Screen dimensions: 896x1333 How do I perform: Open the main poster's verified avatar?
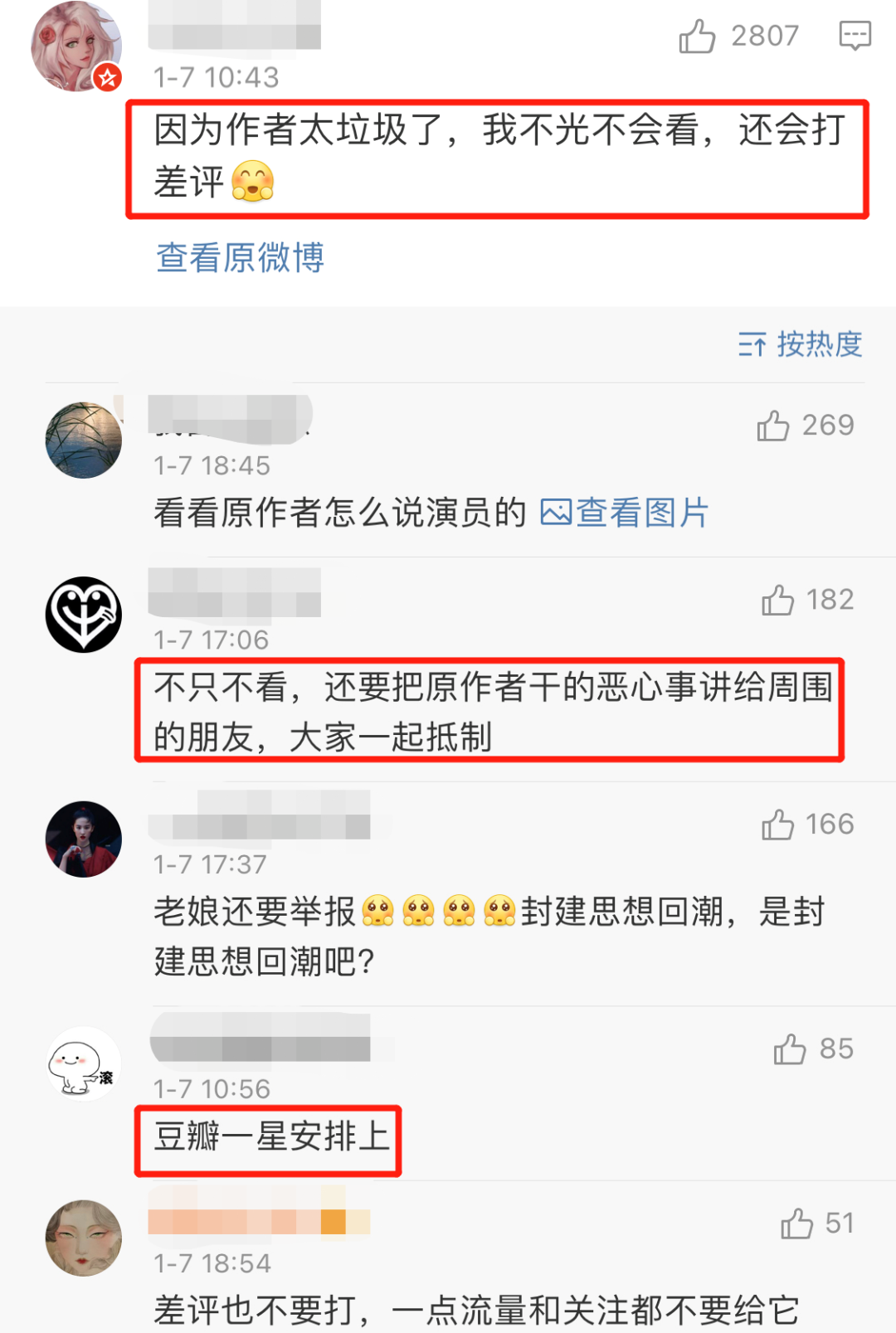[x=76, y=46]
